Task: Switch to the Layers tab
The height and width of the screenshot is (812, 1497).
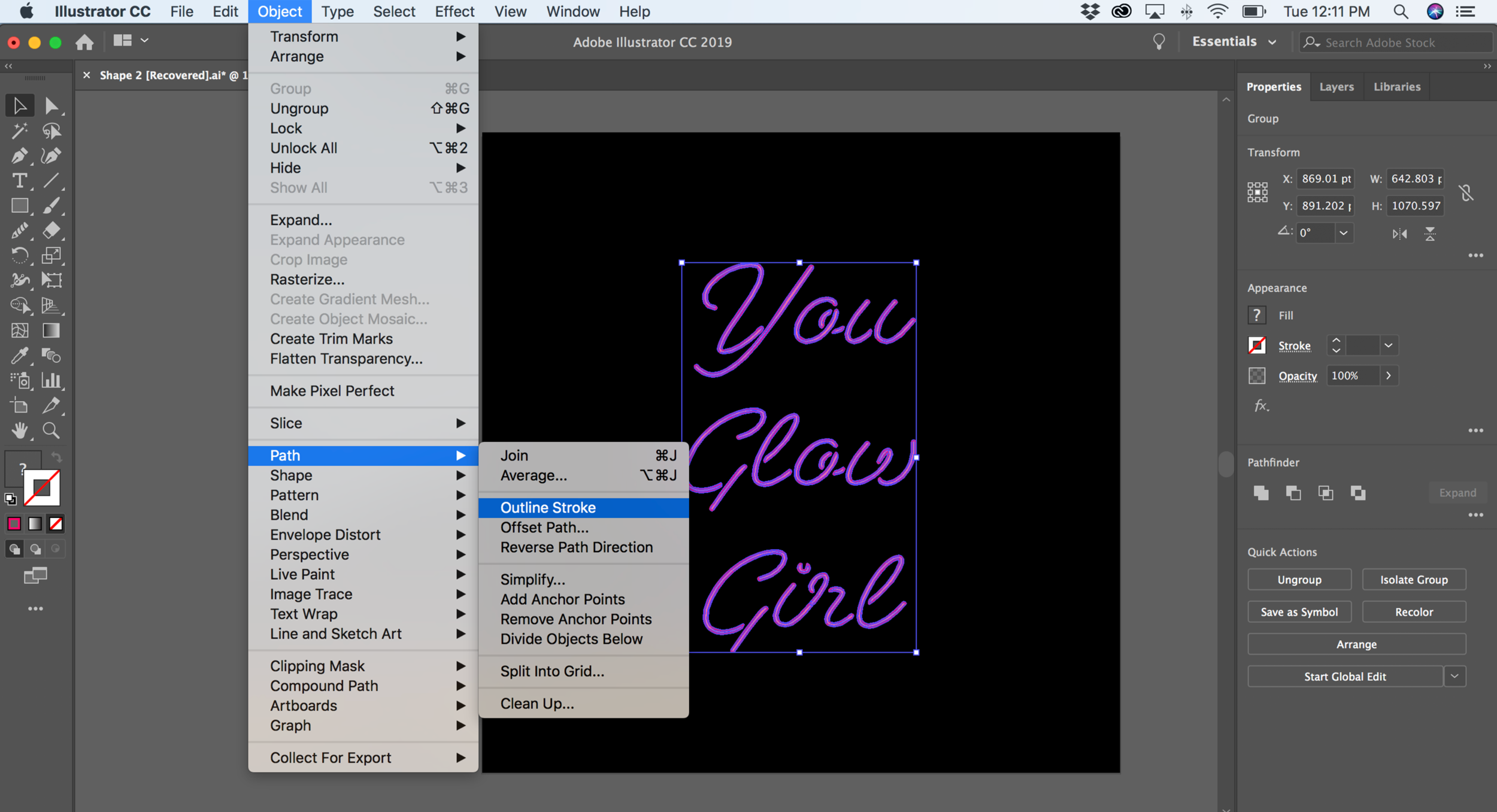Action: (1336, 87)
